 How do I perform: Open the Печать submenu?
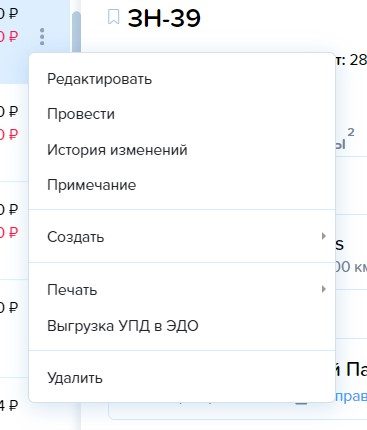182,290
